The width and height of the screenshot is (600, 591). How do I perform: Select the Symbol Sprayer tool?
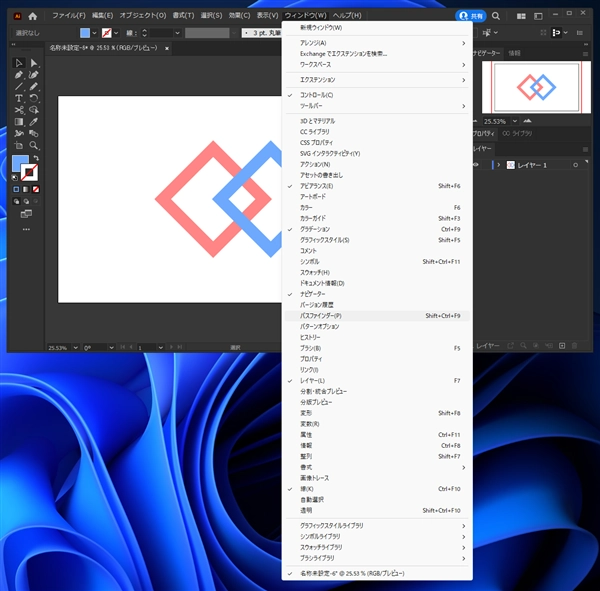18,134
